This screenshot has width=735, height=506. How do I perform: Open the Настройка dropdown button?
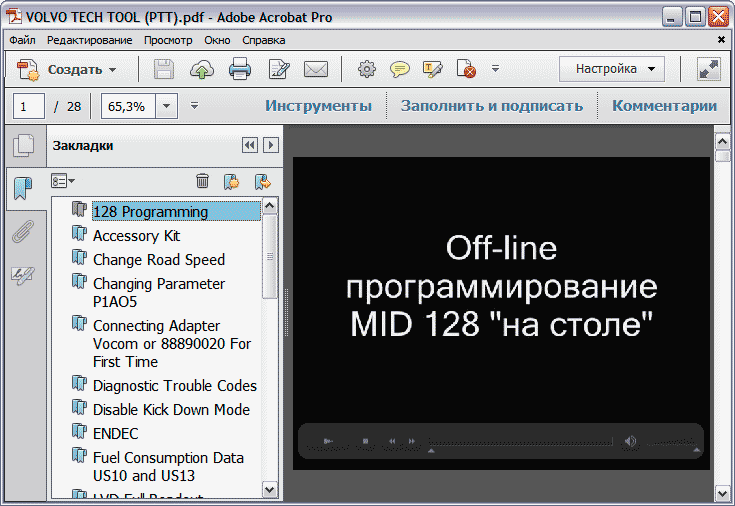point(612,69)
